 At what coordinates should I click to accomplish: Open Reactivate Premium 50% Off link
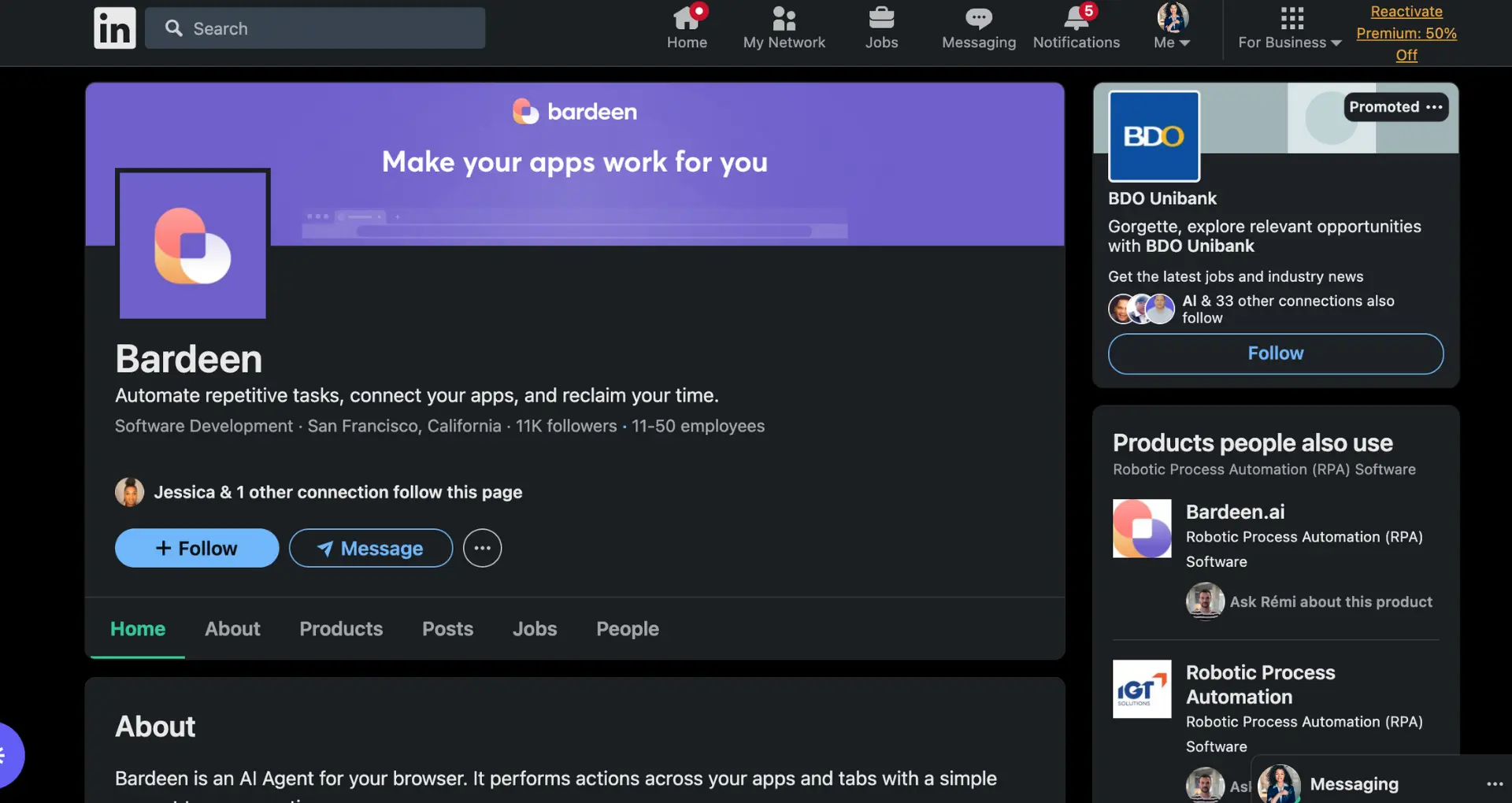click(1406, 33)
